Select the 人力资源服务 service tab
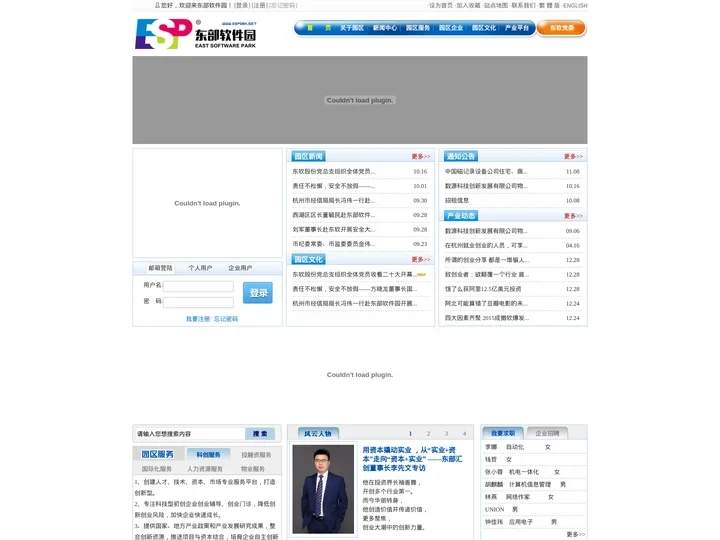720x540 pixels. click(205, 469)
